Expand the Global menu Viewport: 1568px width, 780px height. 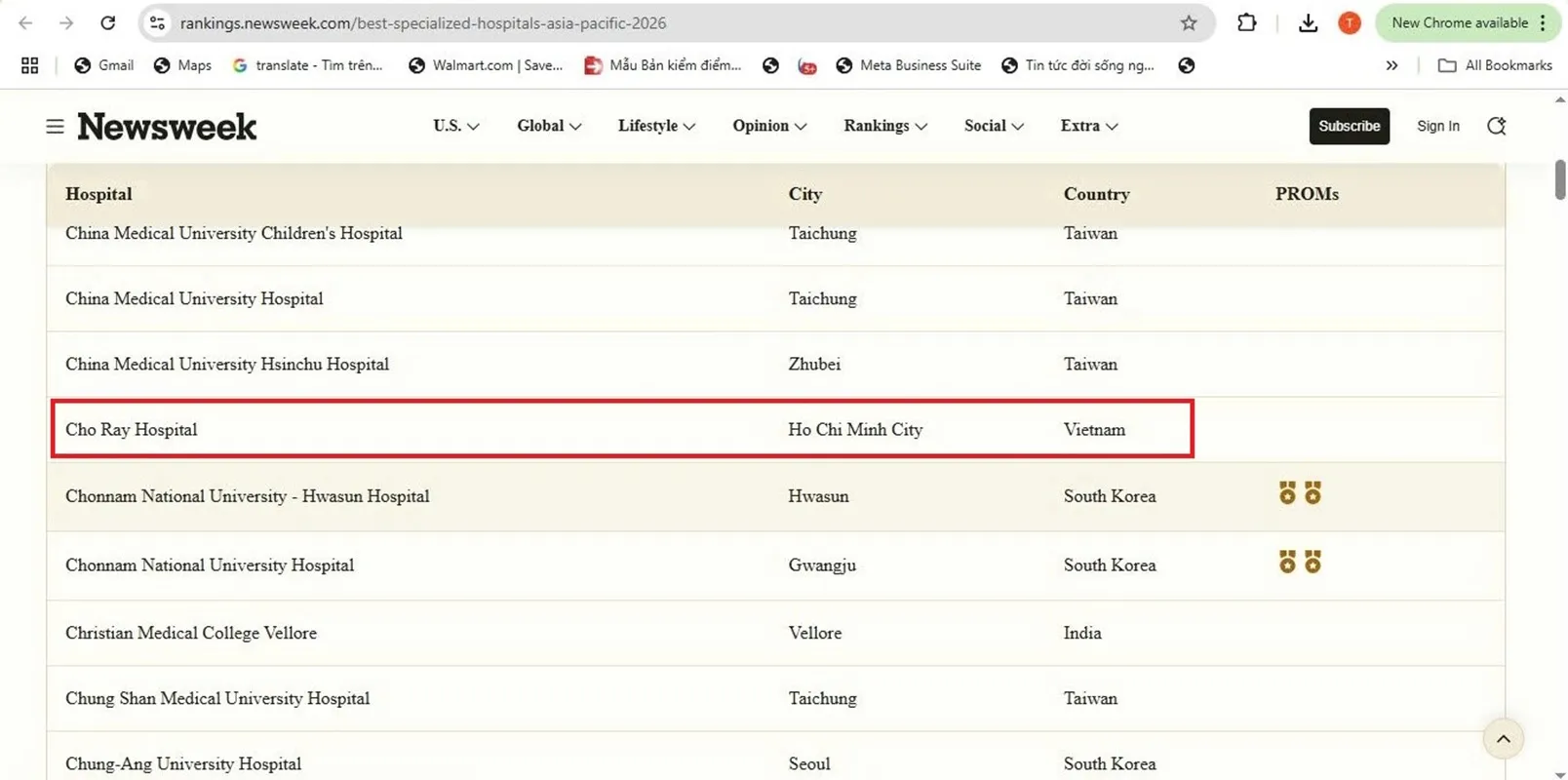(549, 126)
